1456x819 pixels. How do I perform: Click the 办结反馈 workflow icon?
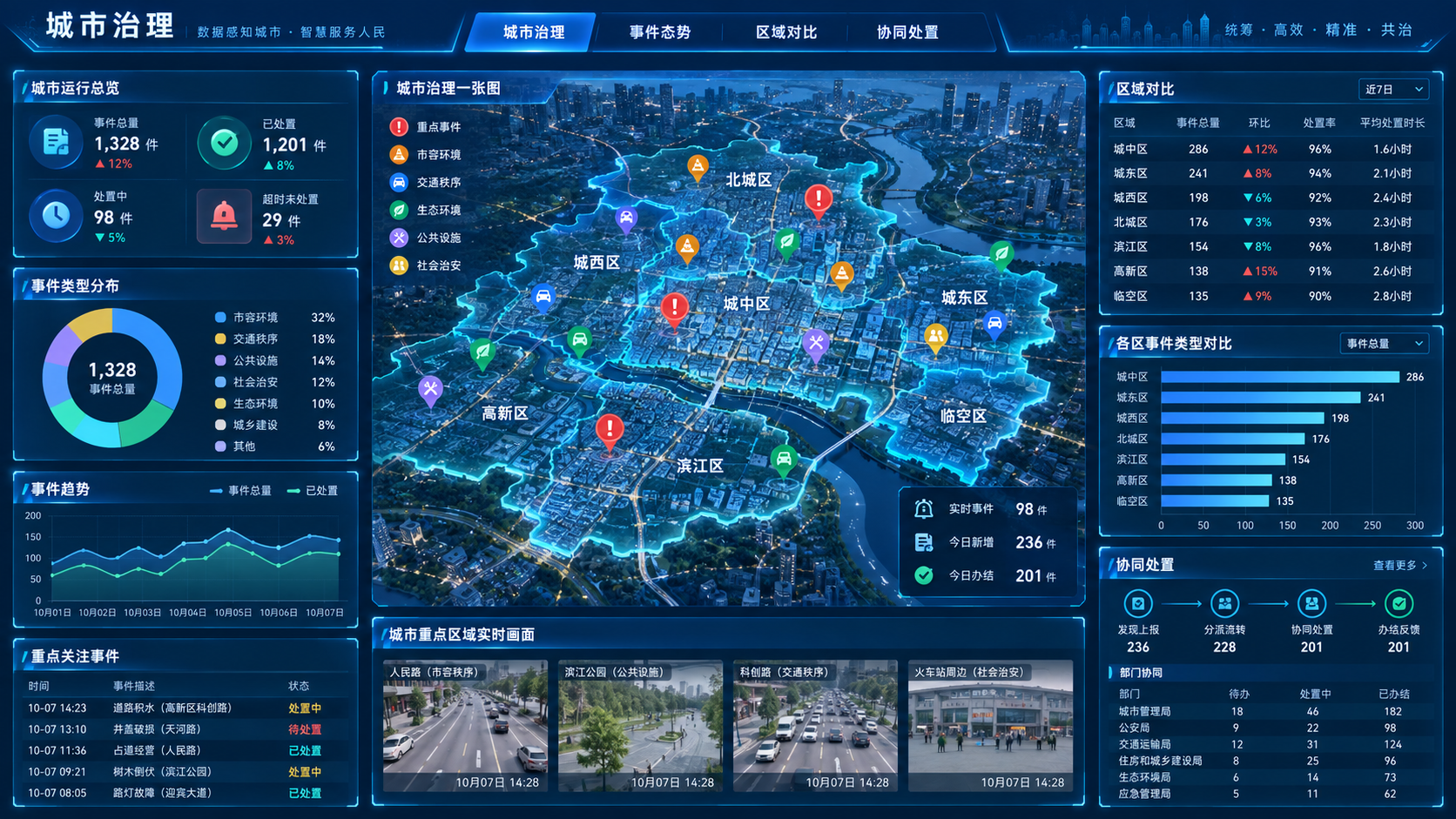[x=1399, y=603]
